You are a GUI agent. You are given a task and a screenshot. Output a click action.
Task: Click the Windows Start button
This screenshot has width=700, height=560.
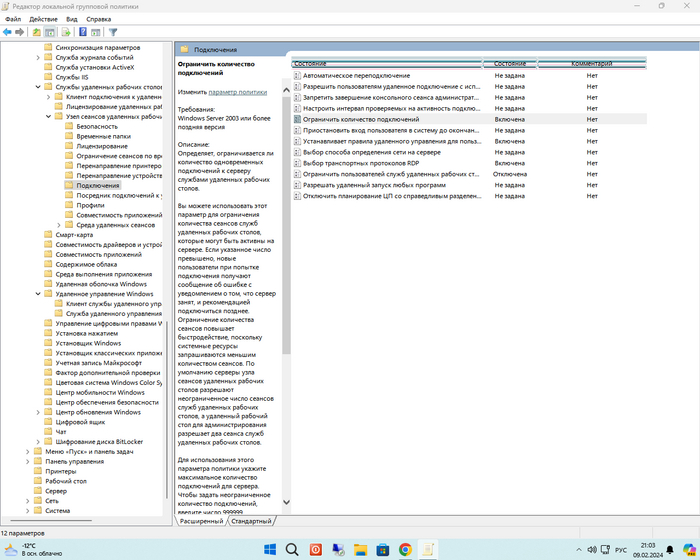point(270,549)
